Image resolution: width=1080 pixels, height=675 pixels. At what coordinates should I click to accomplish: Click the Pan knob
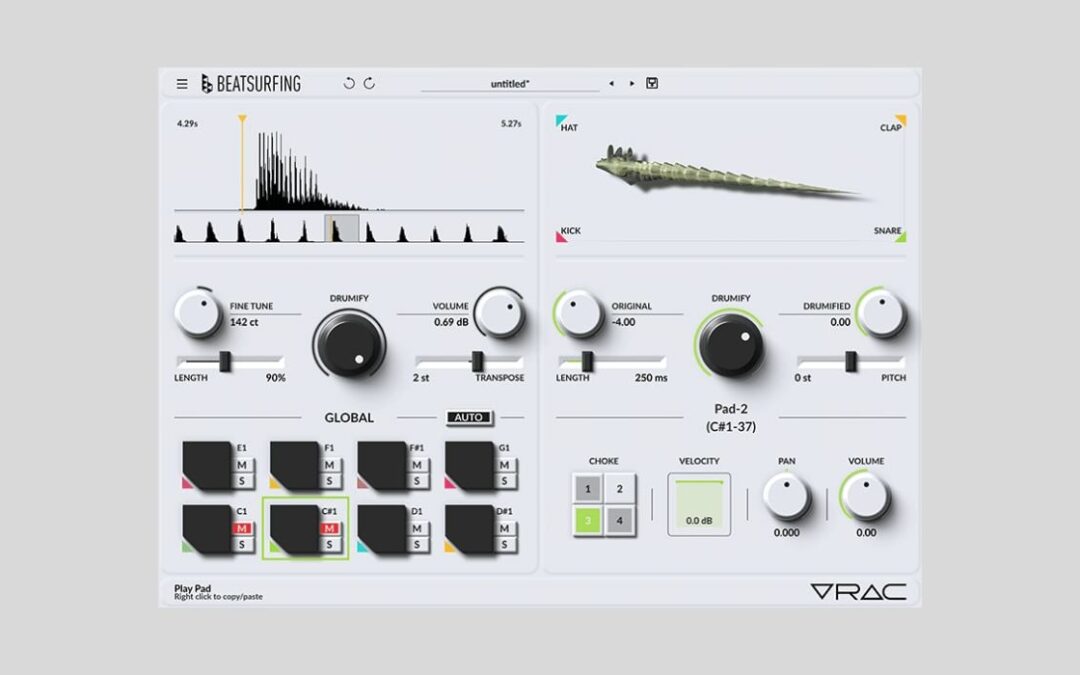[x=786, y=496]
